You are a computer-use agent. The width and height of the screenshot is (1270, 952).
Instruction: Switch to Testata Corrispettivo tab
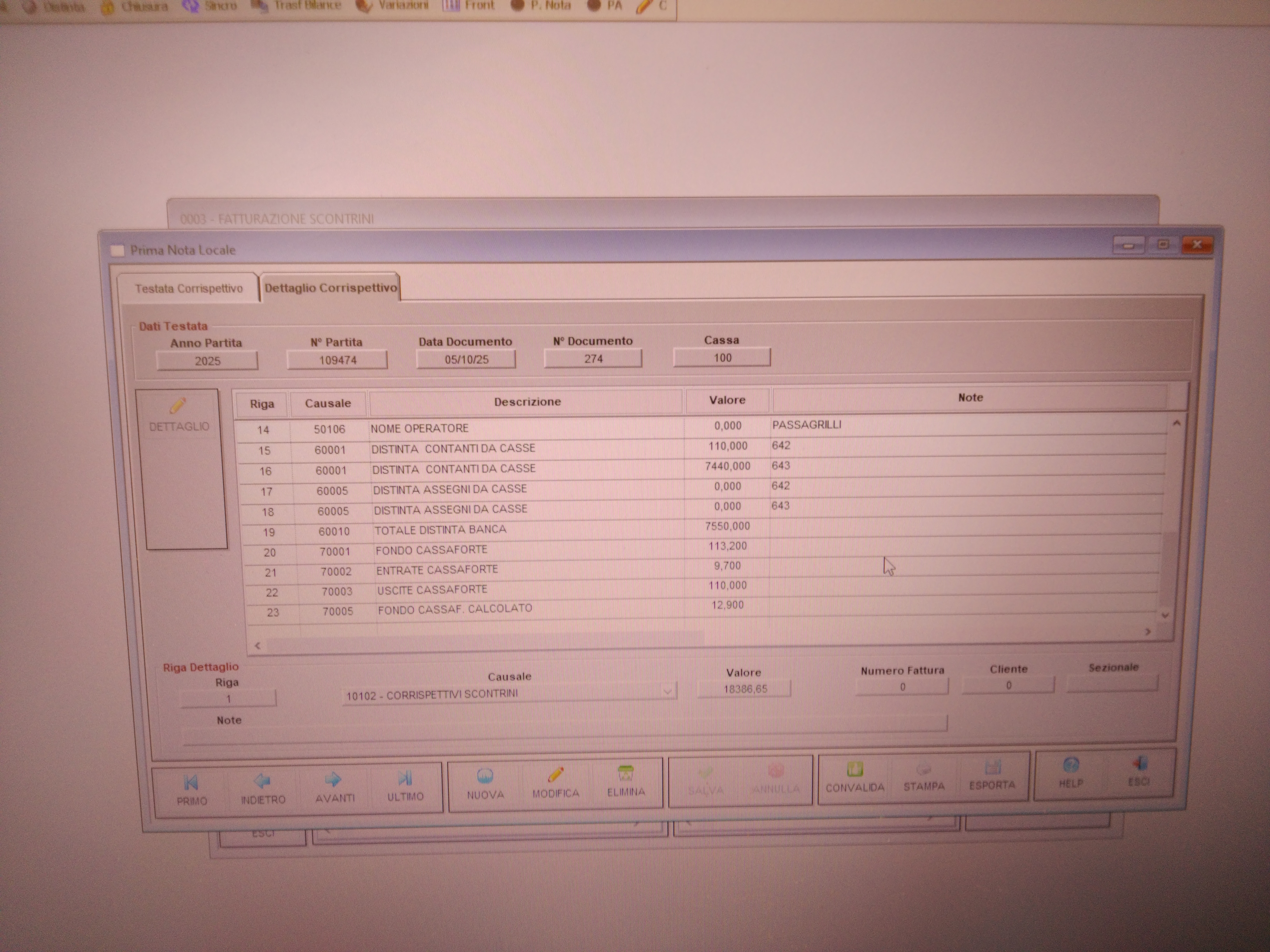click(x=188, y=289)
